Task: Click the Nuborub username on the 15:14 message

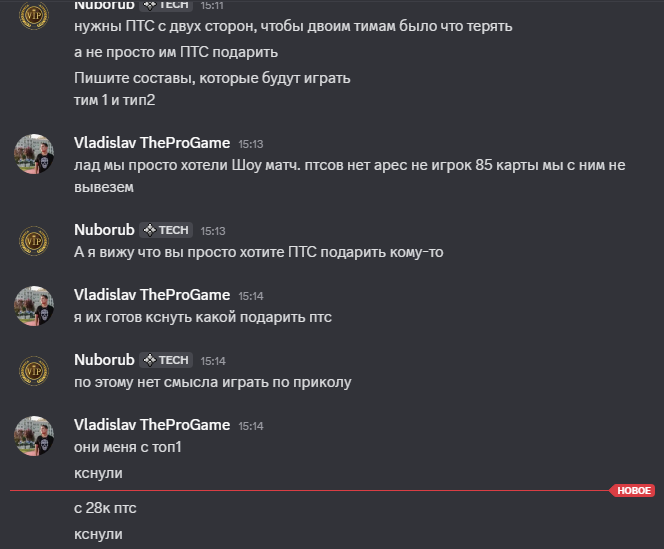Action: pos(104,360)
